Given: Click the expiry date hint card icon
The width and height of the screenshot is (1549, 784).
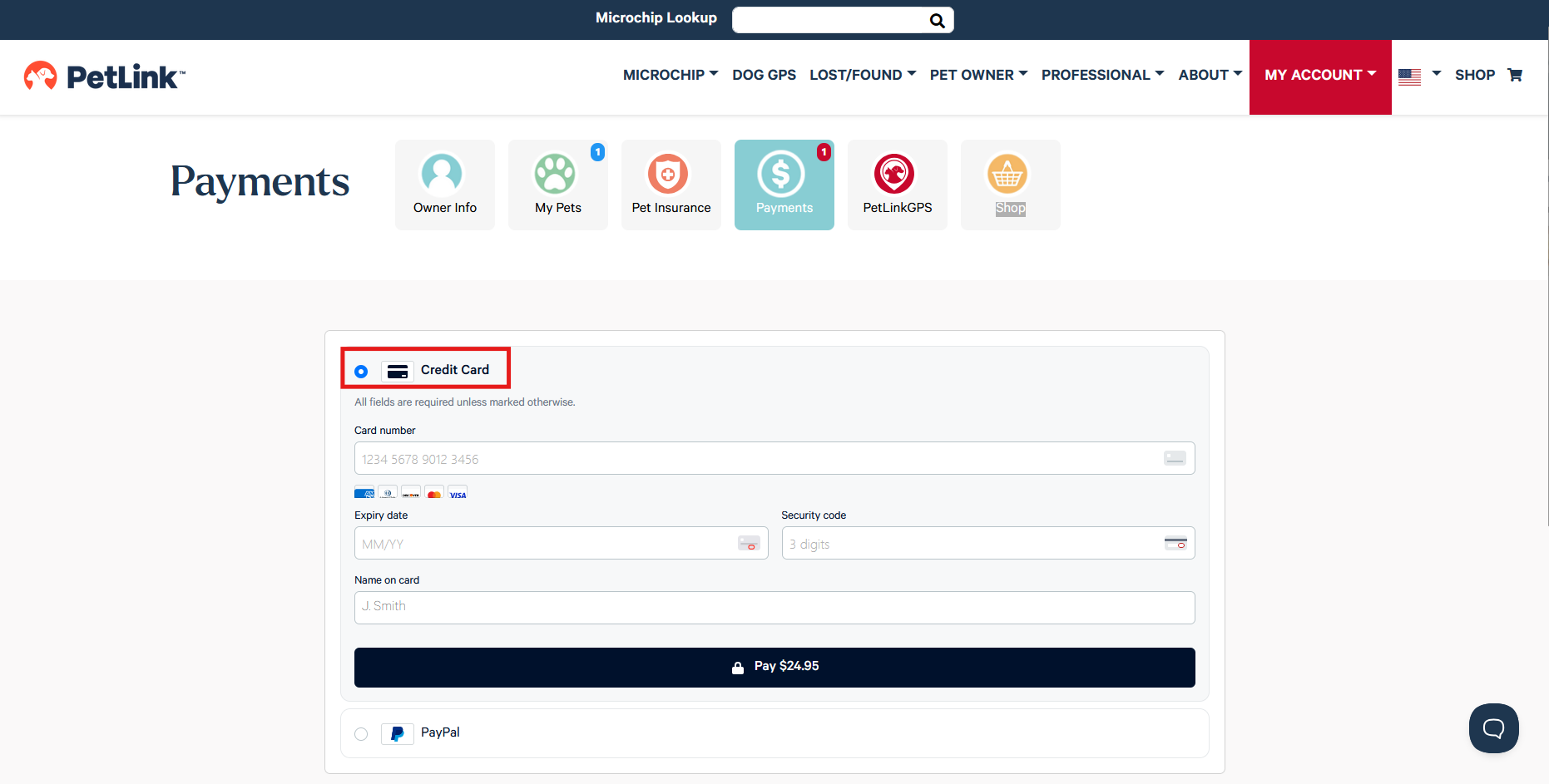Looking at the screenshot, I should (749, 543).
